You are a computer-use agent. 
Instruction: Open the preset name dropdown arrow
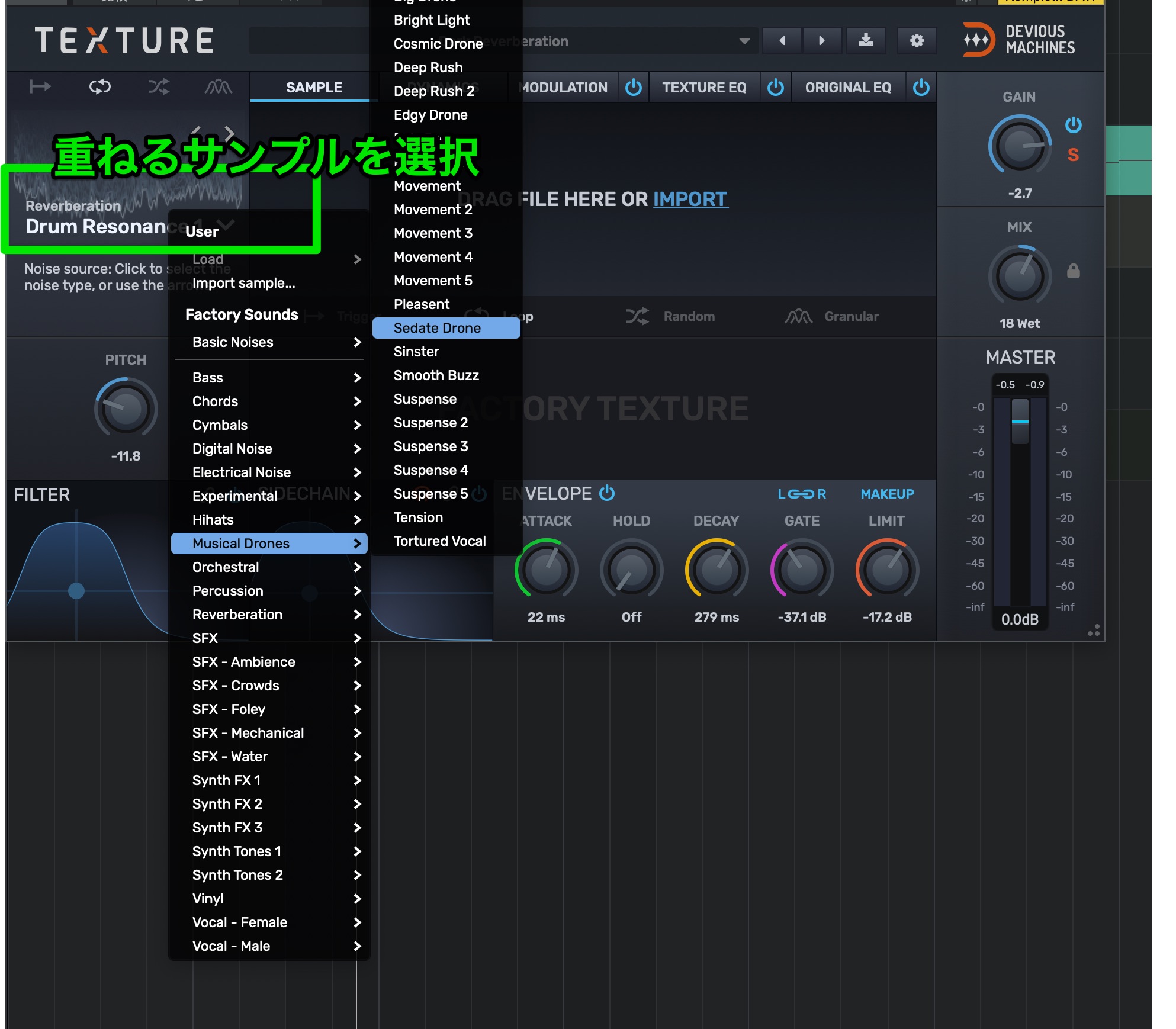tap(744, 41)
